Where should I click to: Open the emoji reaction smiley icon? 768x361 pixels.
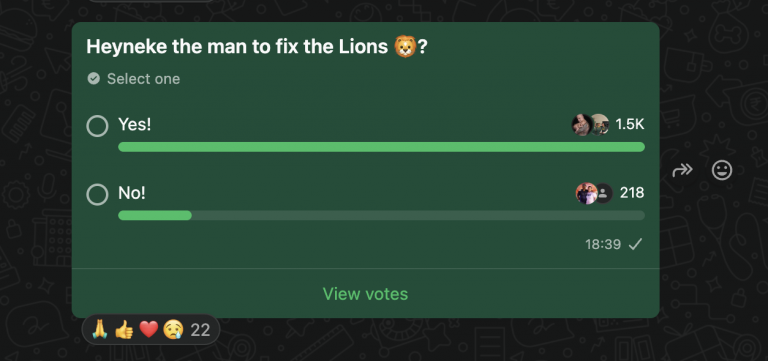(x=722, y=170)
